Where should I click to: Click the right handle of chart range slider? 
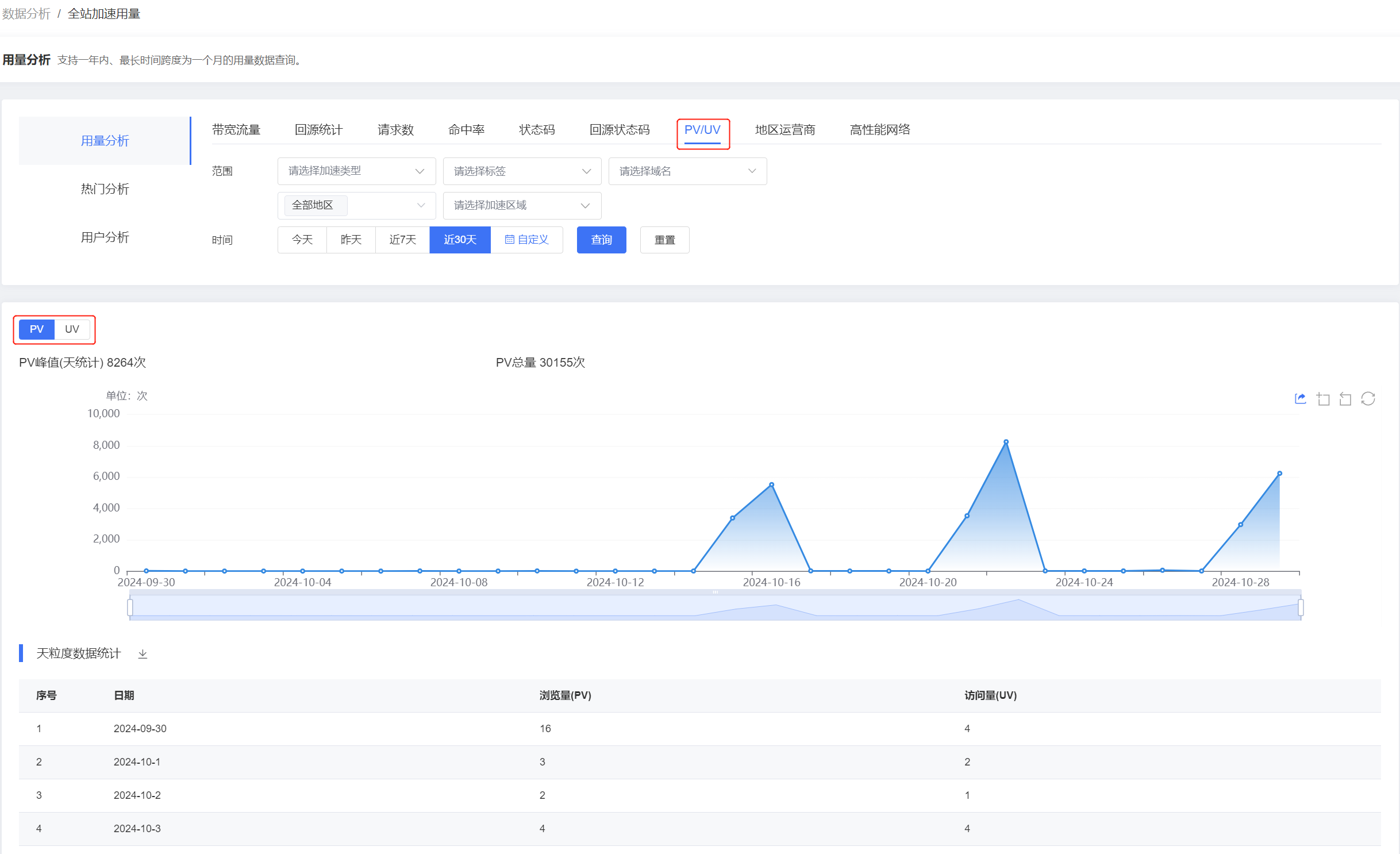click(x=1301, y=607)
